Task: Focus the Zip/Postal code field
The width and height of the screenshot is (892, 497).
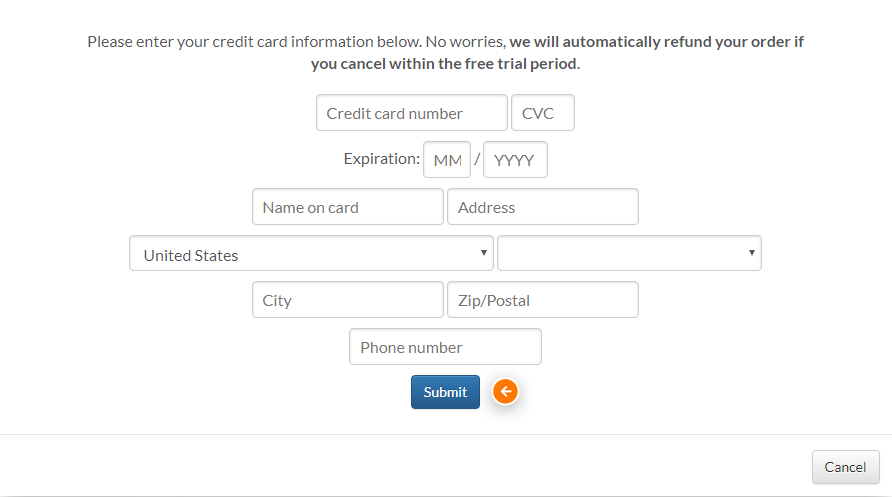Action: 543,299
